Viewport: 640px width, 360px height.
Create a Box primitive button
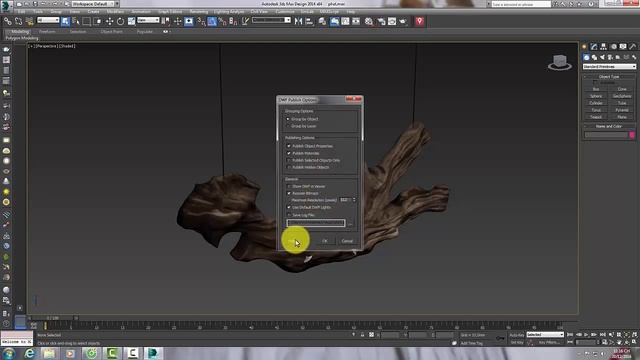tap(596, 89)
